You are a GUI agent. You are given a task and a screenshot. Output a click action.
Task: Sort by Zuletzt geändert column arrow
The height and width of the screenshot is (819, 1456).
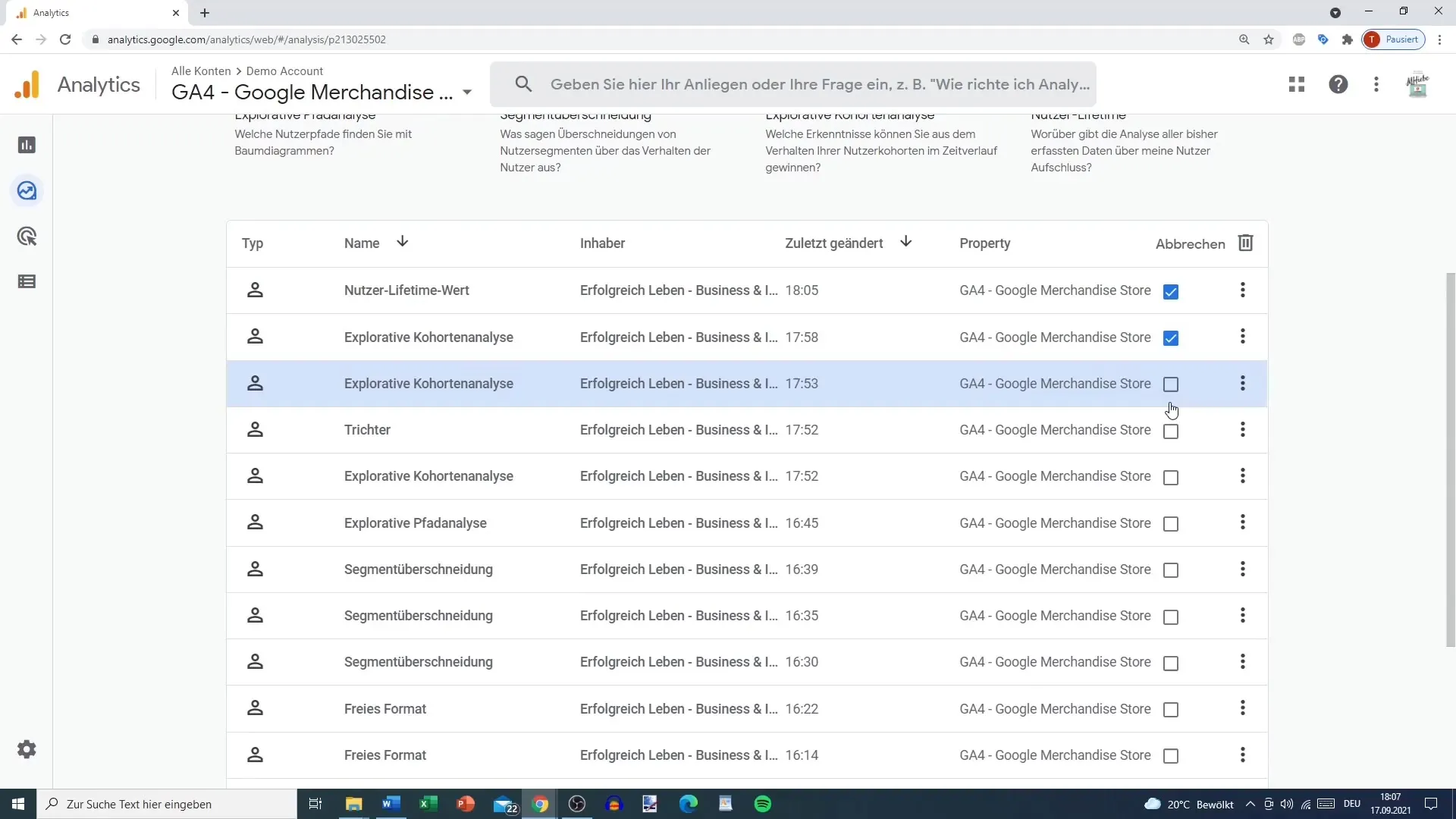(905, 241)
